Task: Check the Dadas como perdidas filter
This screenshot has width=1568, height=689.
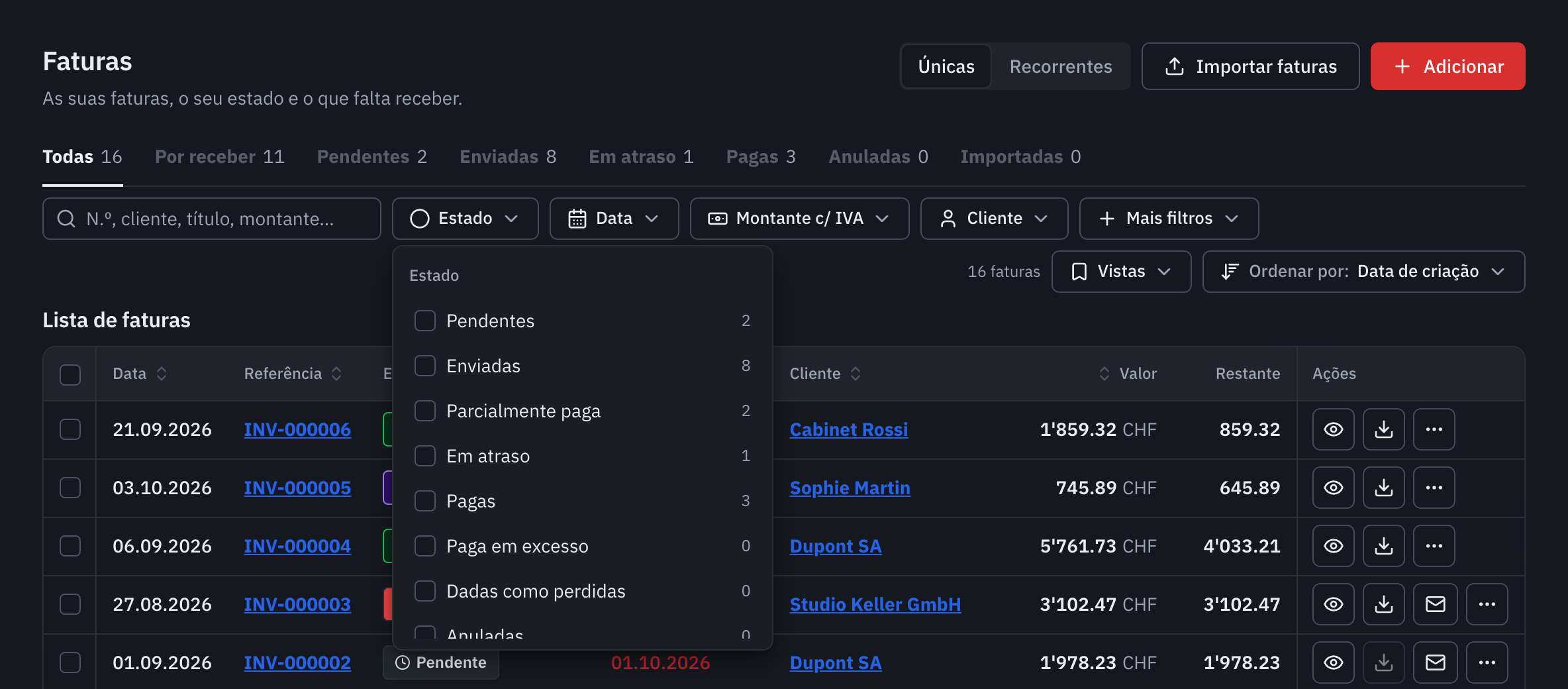Action: click(x=424, y=591)
